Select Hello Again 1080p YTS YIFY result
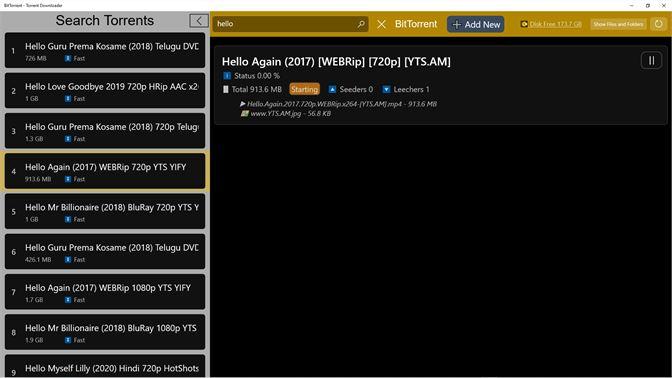The height and width of the screenshot is (378, 672). tap(105, 292)
